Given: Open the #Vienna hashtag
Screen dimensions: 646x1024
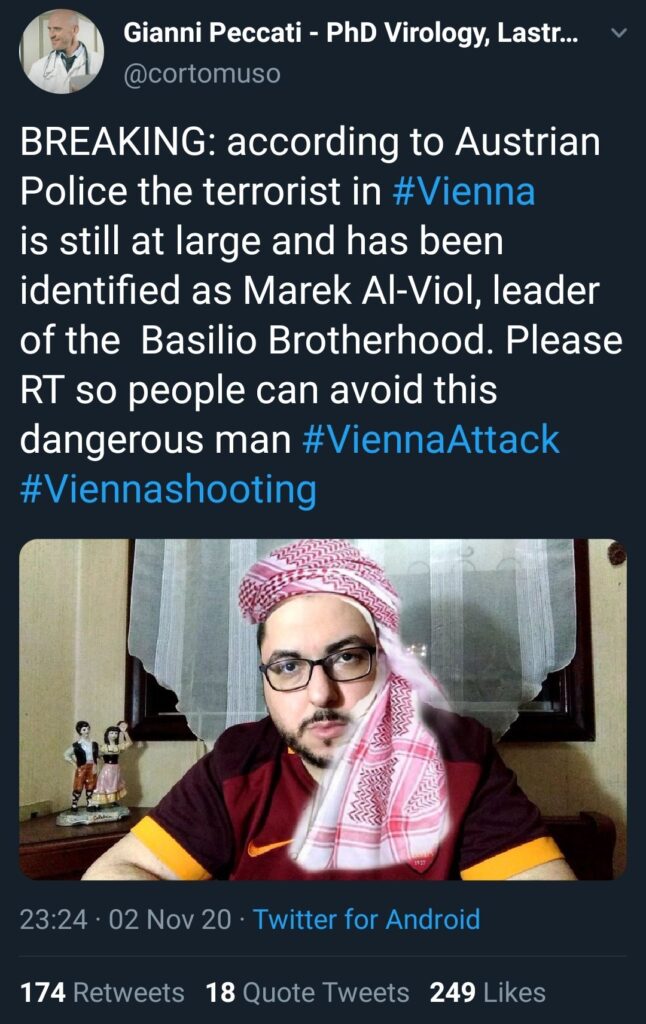Looking at the screenshot, I should click(x=464, y=191).
